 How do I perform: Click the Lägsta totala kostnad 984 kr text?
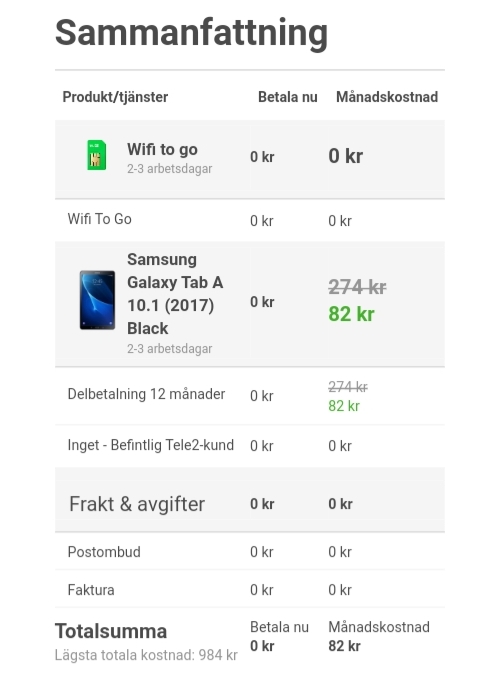pos(146,655)
